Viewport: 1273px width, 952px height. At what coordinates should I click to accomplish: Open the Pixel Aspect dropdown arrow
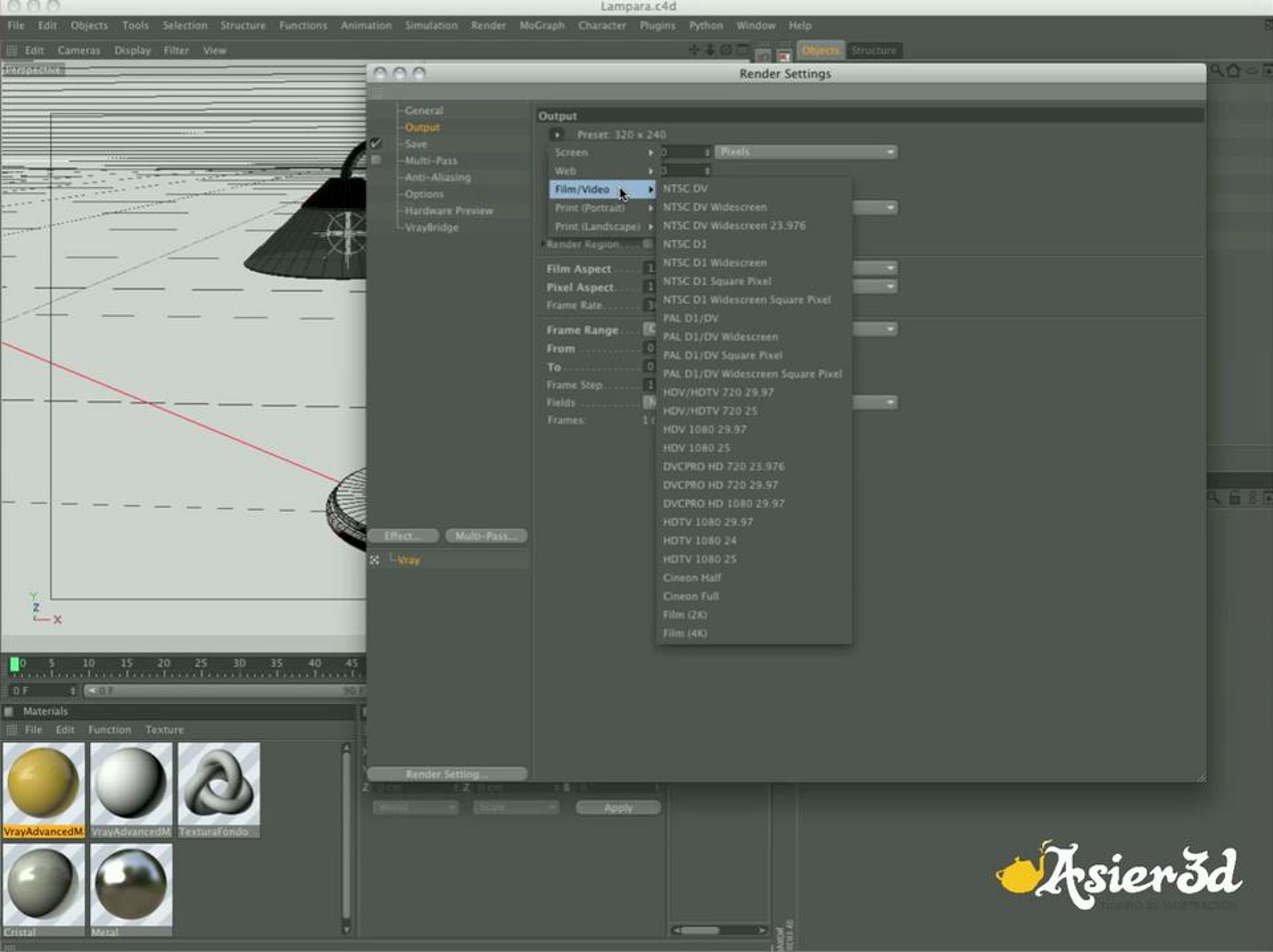pos(890,286)
